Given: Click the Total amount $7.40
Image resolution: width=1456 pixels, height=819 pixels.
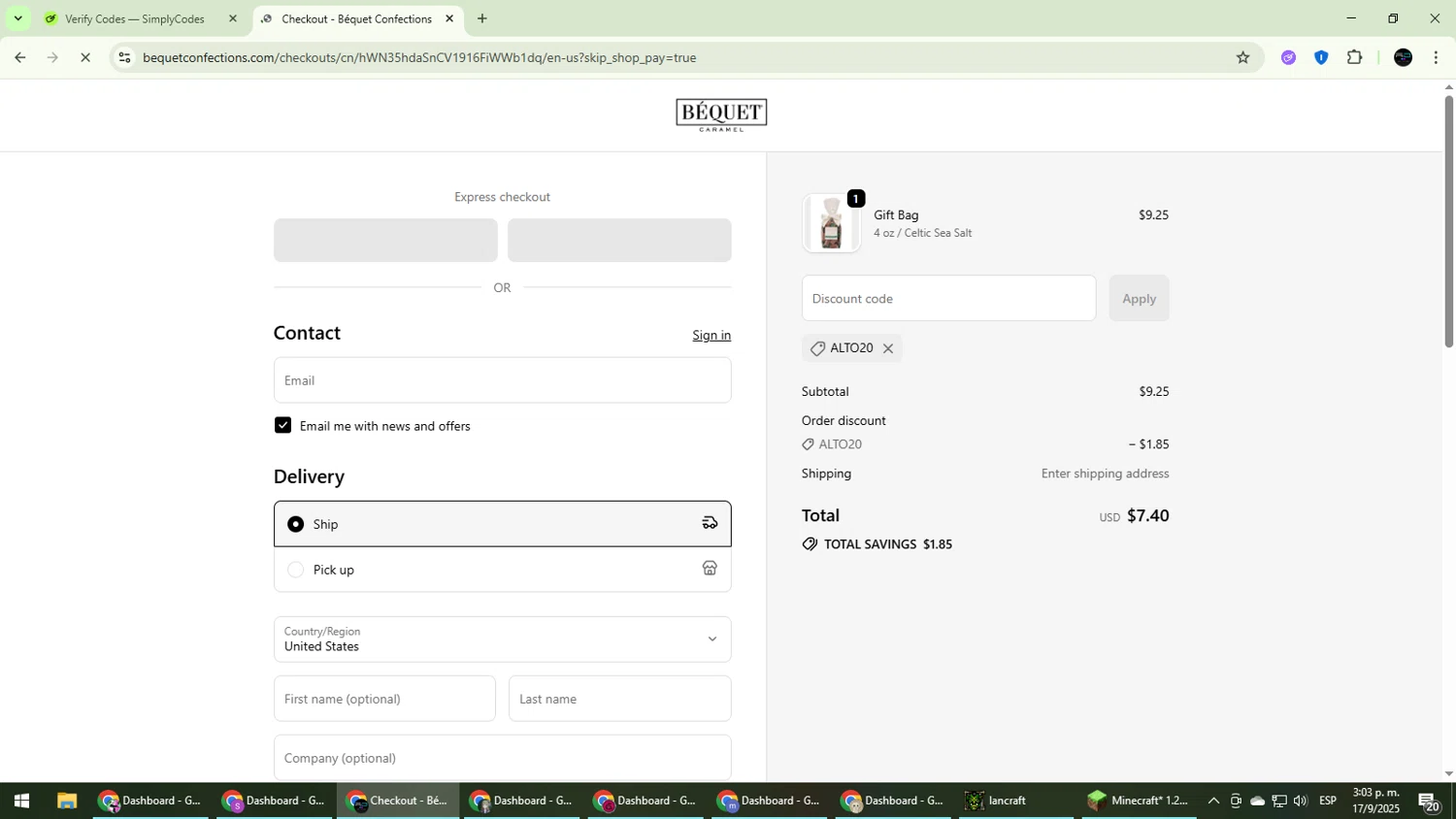Looking at the screenshot, I should (x=1147, y=516).
